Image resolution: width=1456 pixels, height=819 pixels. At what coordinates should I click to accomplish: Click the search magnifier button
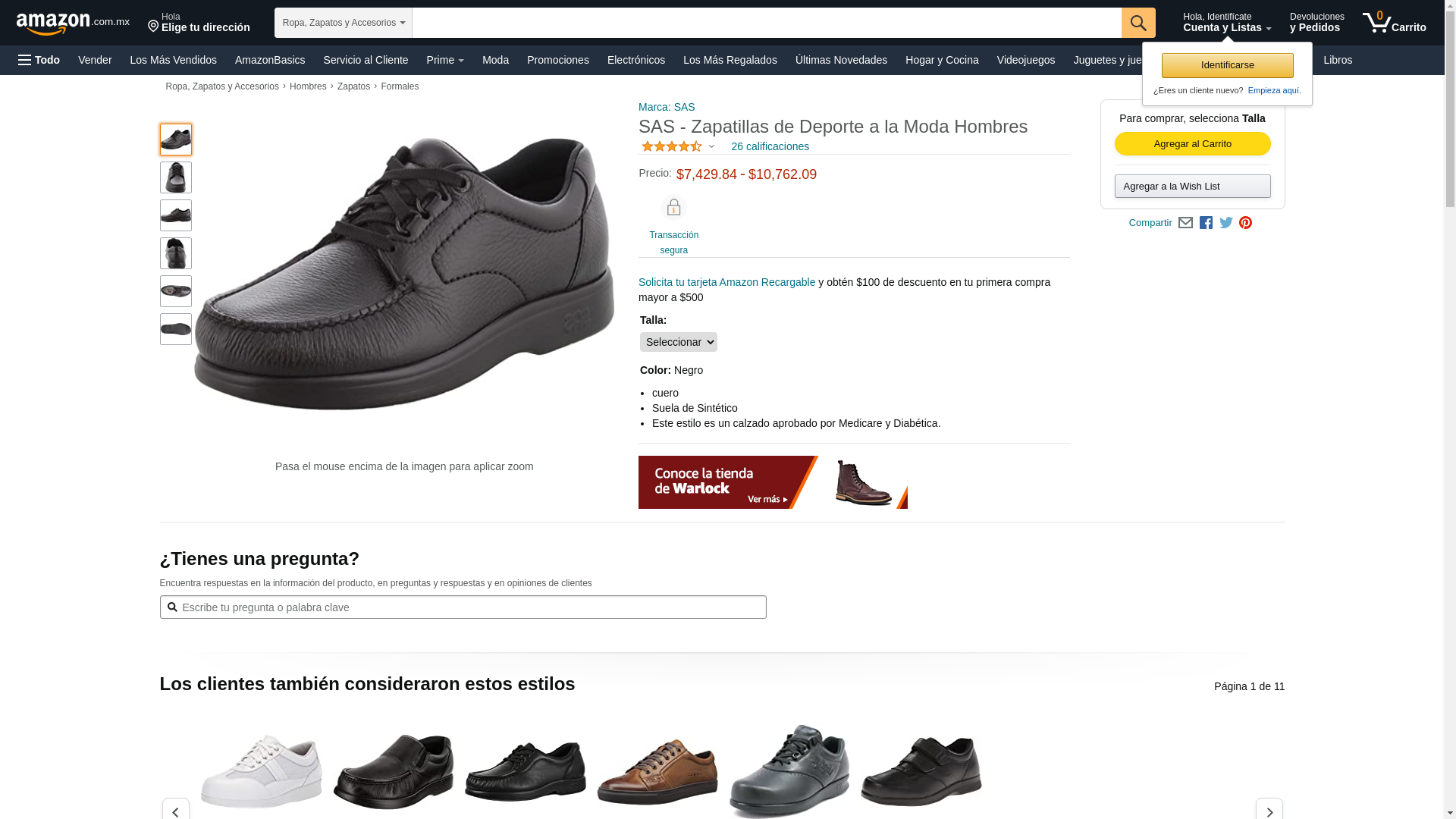click(x=1137, y=23)
